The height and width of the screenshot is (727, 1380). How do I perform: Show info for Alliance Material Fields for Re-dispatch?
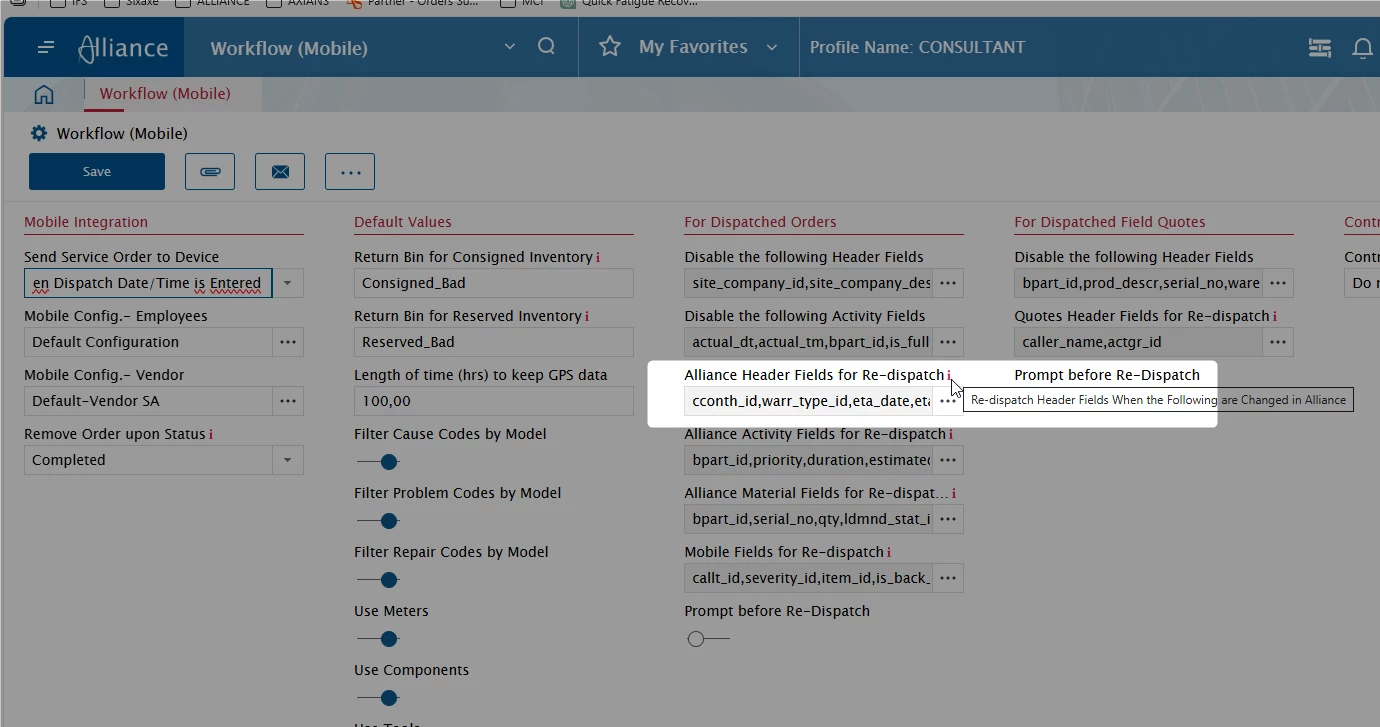(954, 493)
